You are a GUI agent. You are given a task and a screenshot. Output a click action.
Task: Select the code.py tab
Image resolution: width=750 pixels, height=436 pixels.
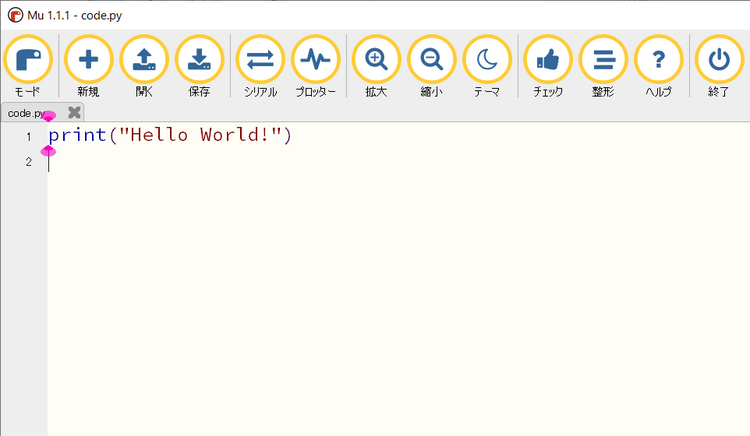click(28, 113)
